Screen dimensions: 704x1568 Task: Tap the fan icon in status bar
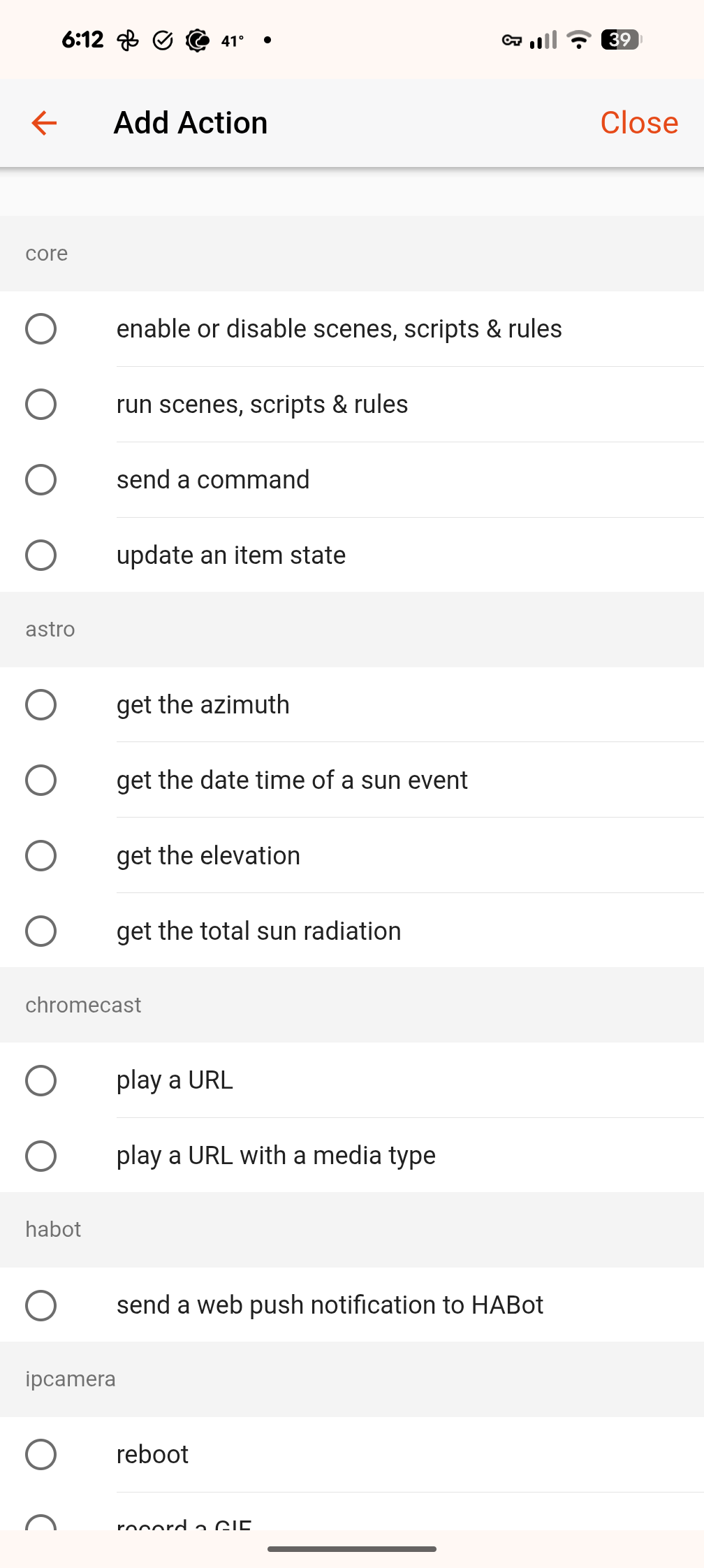[128, 41]
